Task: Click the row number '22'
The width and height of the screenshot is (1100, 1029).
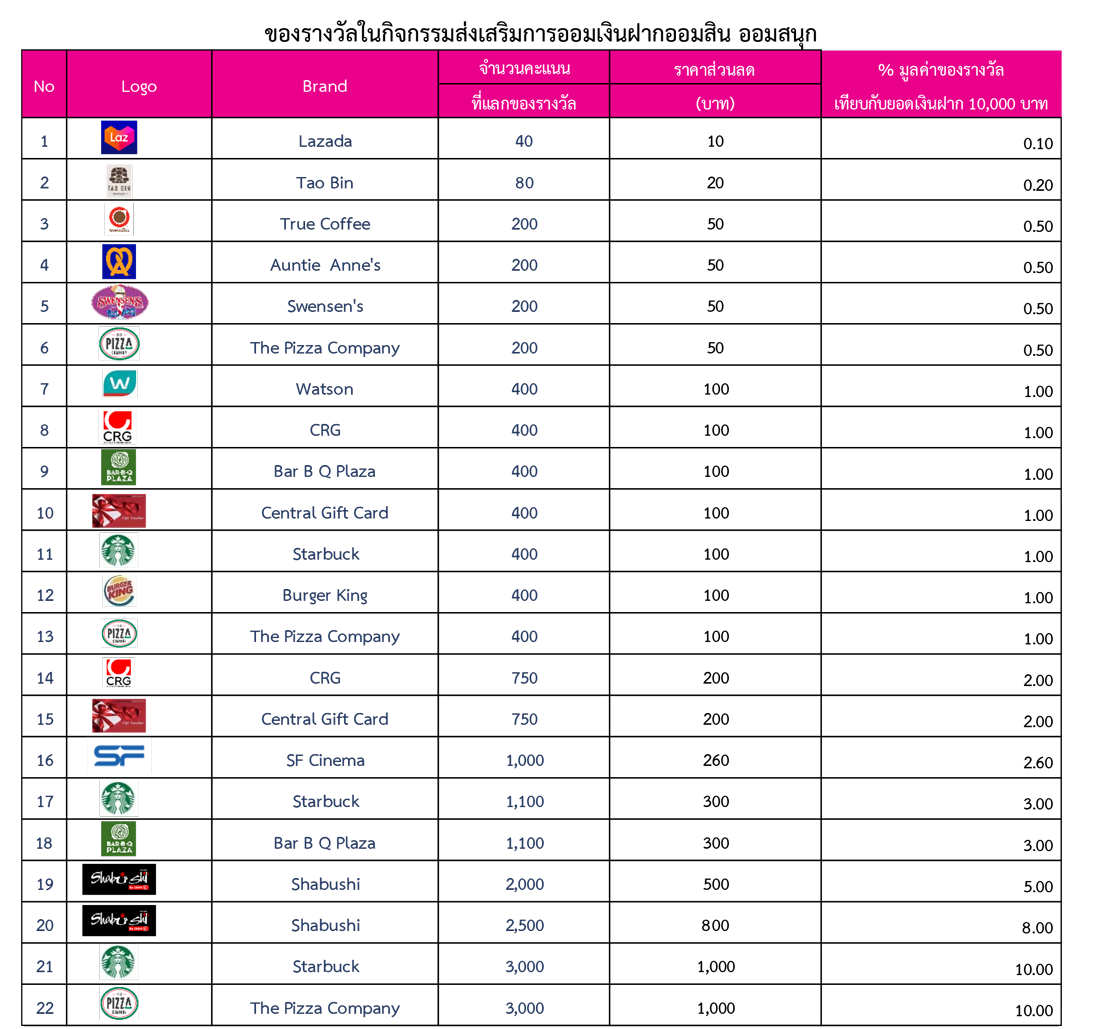Action: [x=44, y=1008]
